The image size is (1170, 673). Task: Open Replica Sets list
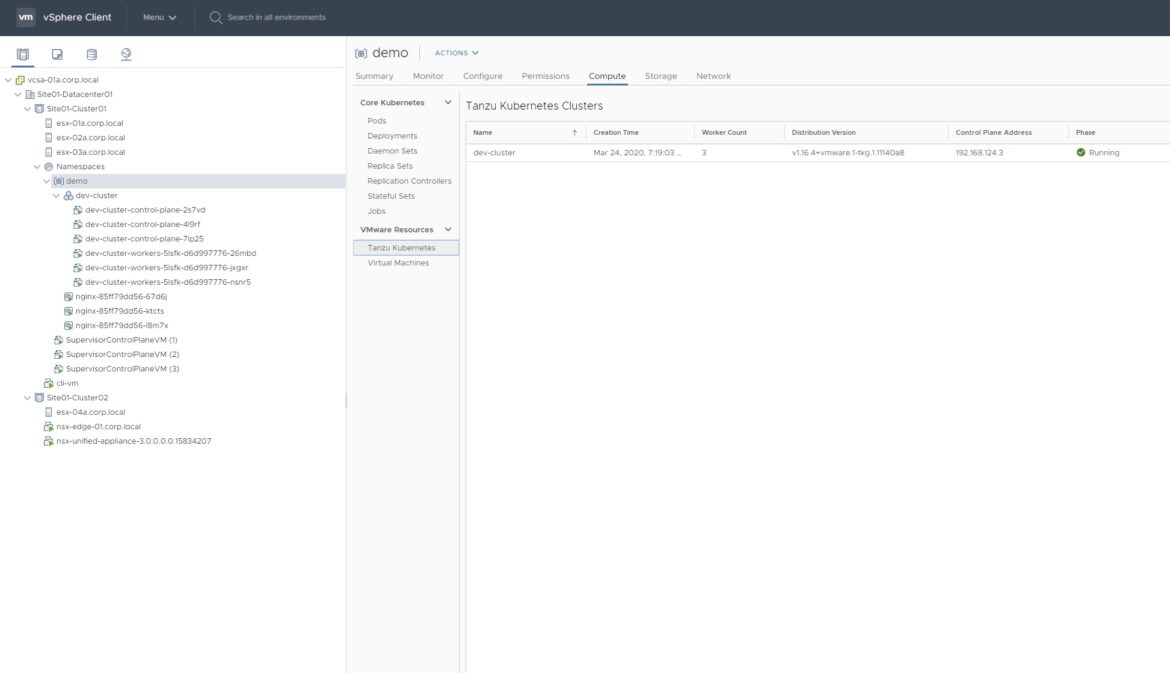click(390, 166)
